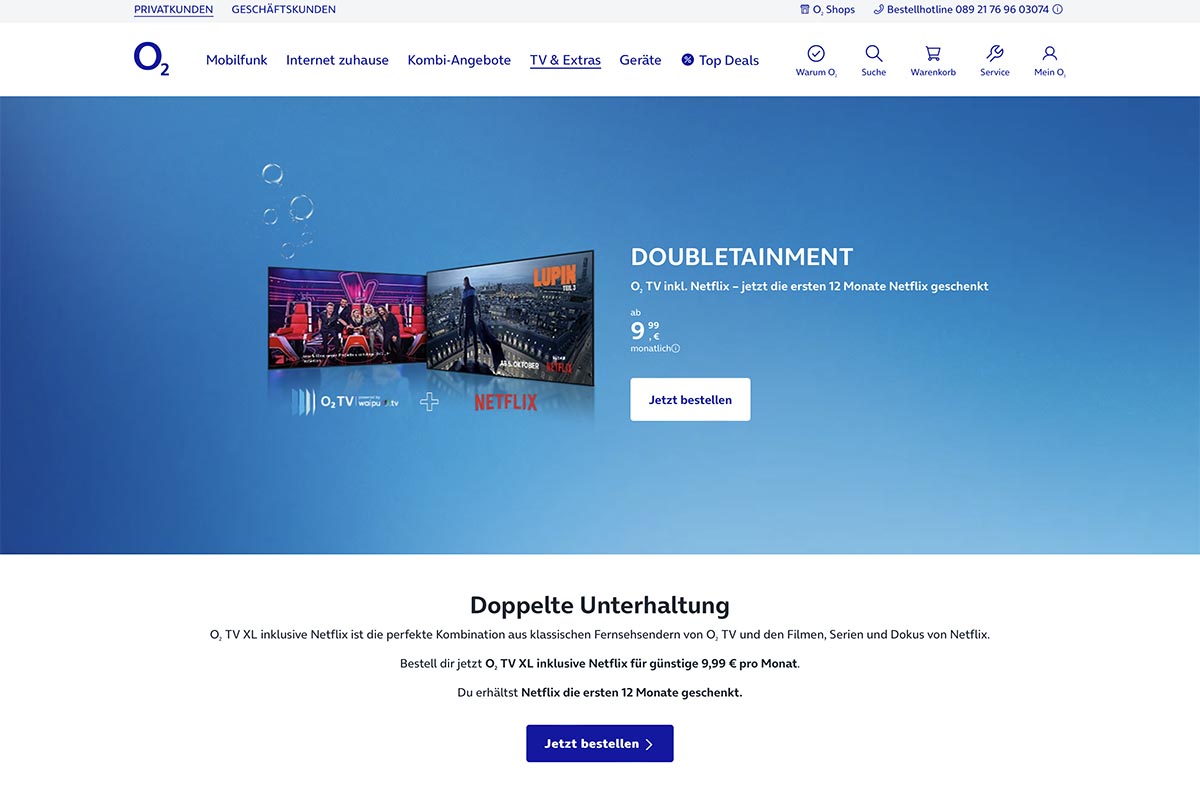
Task: Click white Jetzt bestellen button in banner
Action: point(690,400)
